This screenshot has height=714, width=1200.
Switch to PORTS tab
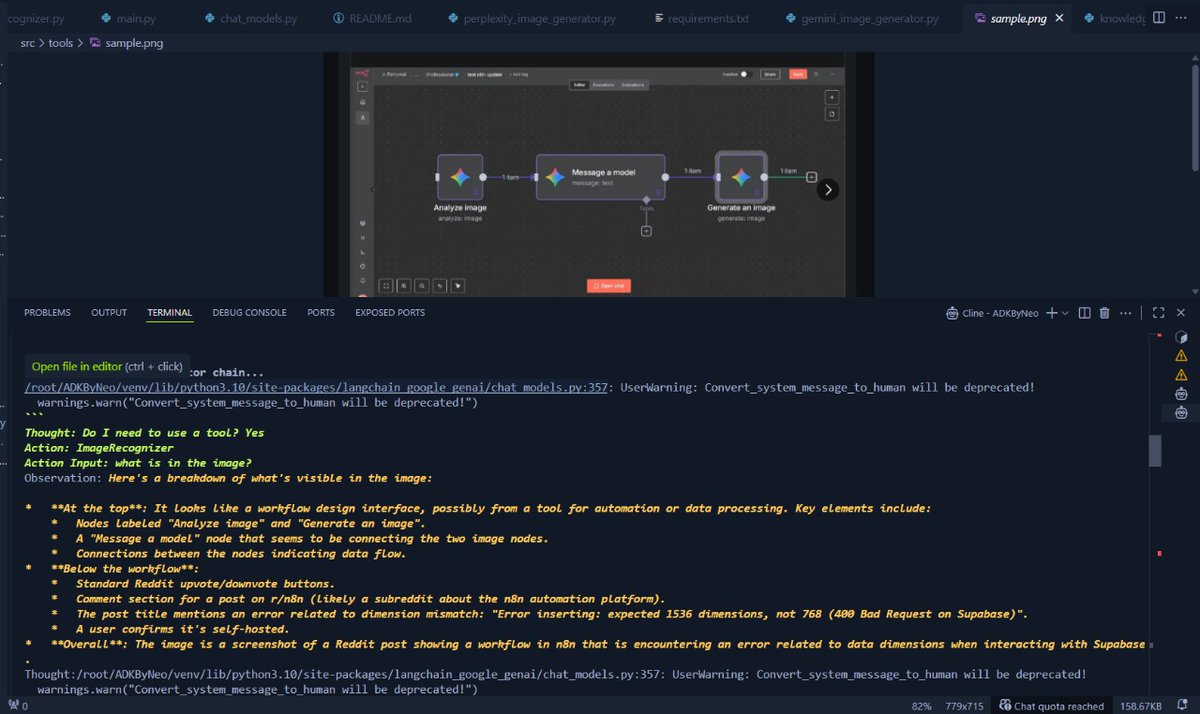[321, 313]
